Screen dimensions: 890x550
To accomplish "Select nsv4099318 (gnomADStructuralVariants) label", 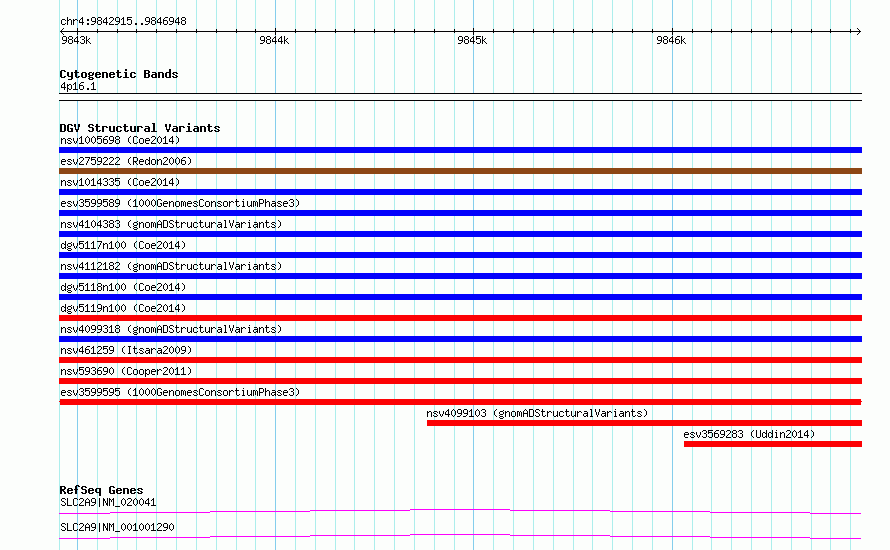I will (171, 329).
